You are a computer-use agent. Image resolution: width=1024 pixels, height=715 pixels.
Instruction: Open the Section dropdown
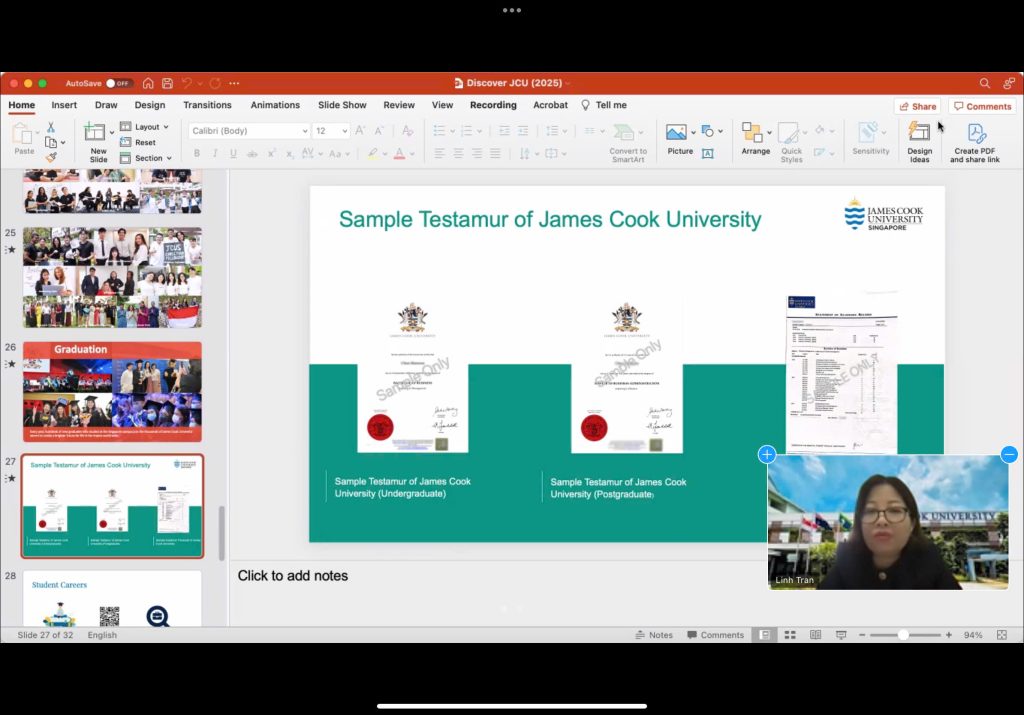pos(146,158)
